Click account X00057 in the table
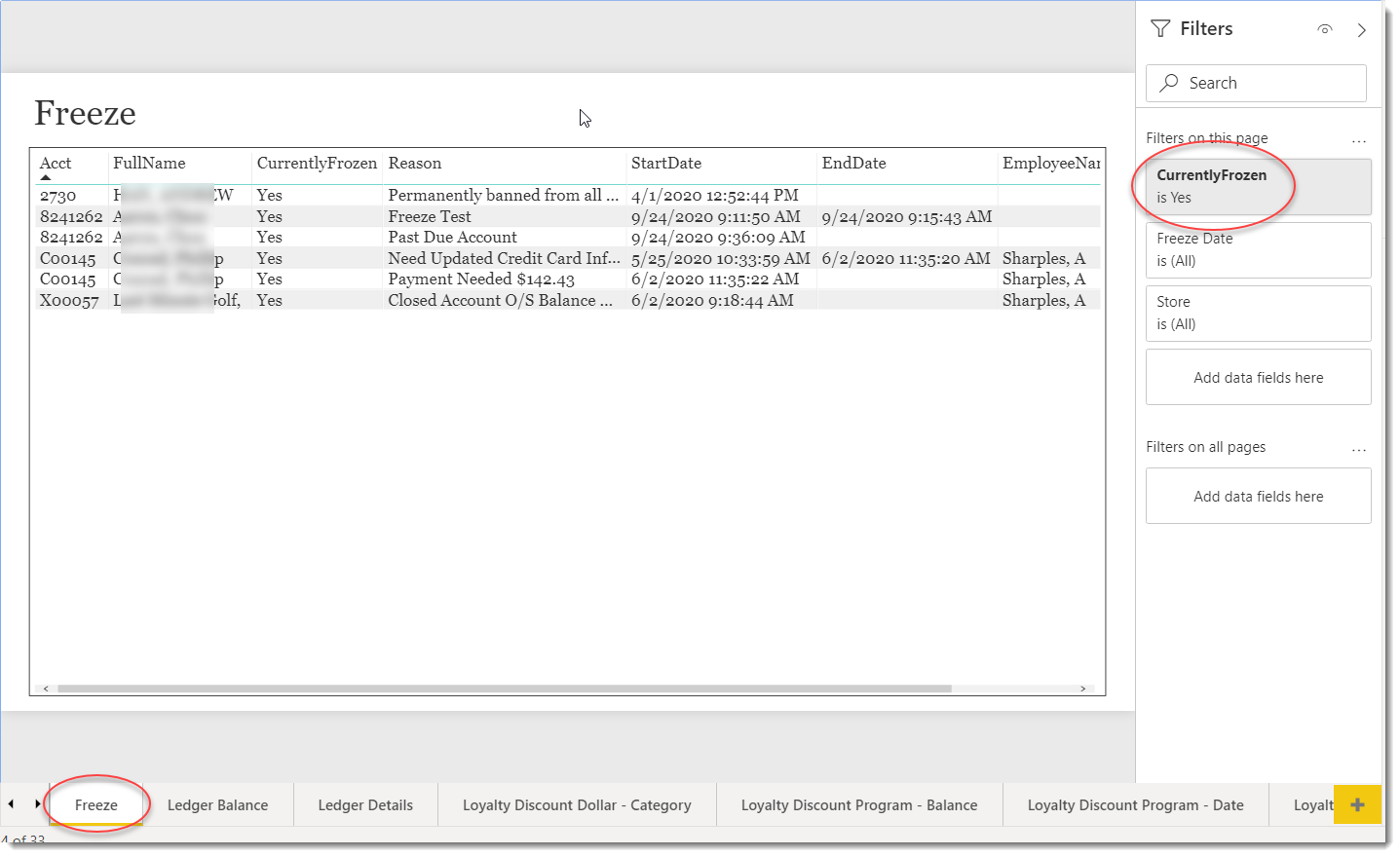Image resolution: width=1400 pixels, height=857 pixels. [x=69, y=301]
